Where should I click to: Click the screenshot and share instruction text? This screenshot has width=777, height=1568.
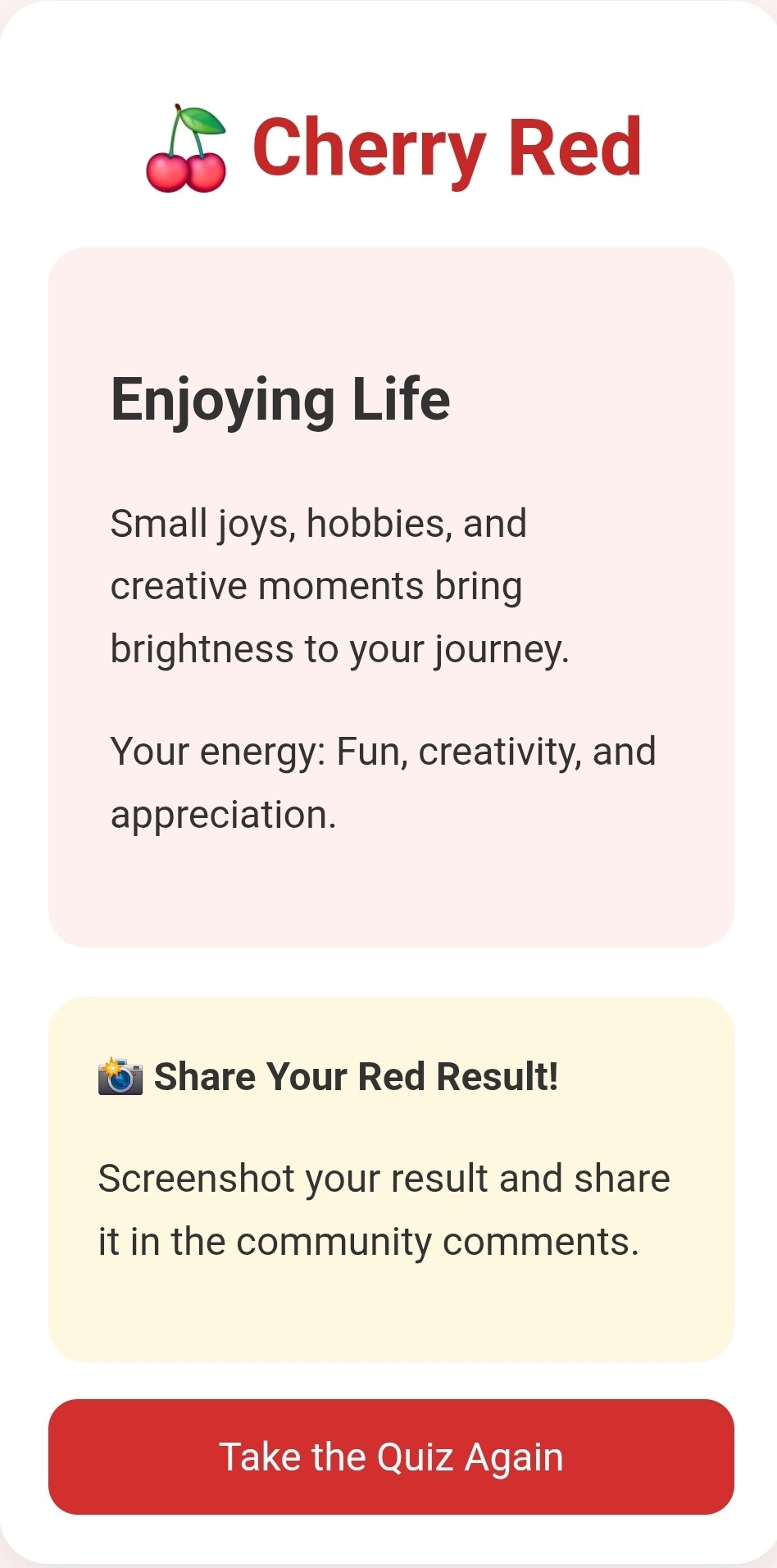(384, 1210)
